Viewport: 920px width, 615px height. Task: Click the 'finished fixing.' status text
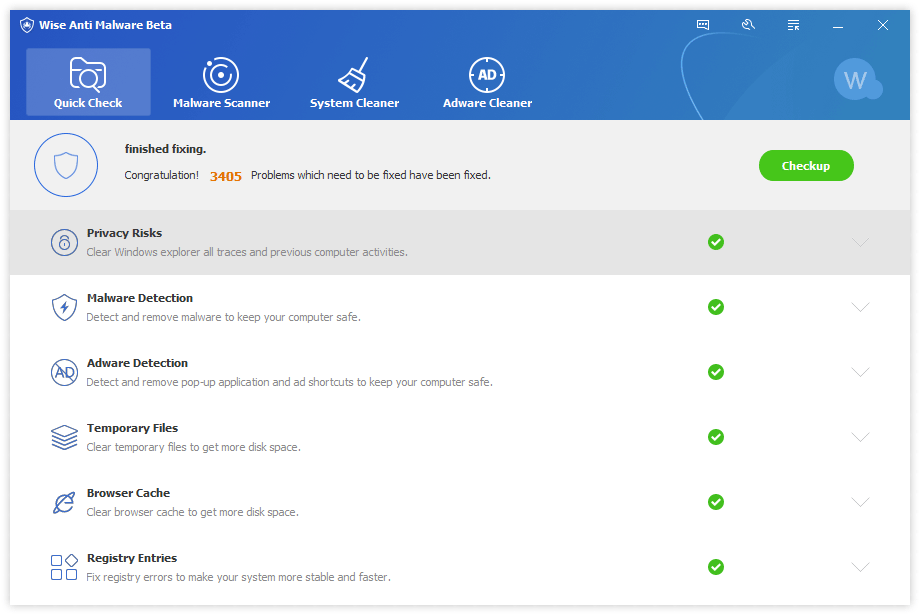165,149
